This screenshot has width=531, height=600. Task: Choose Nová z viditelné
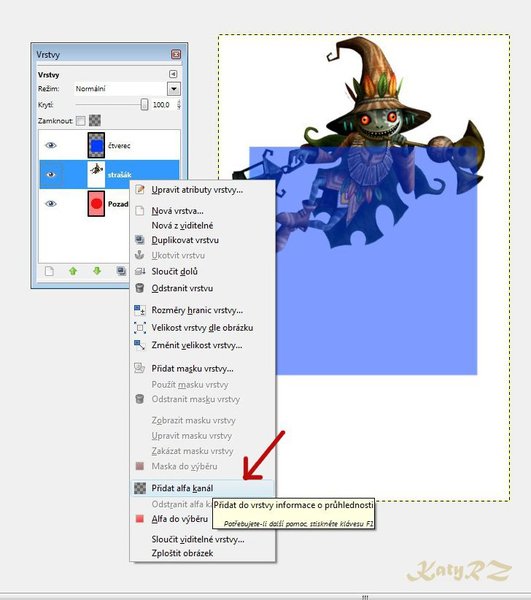202,225
